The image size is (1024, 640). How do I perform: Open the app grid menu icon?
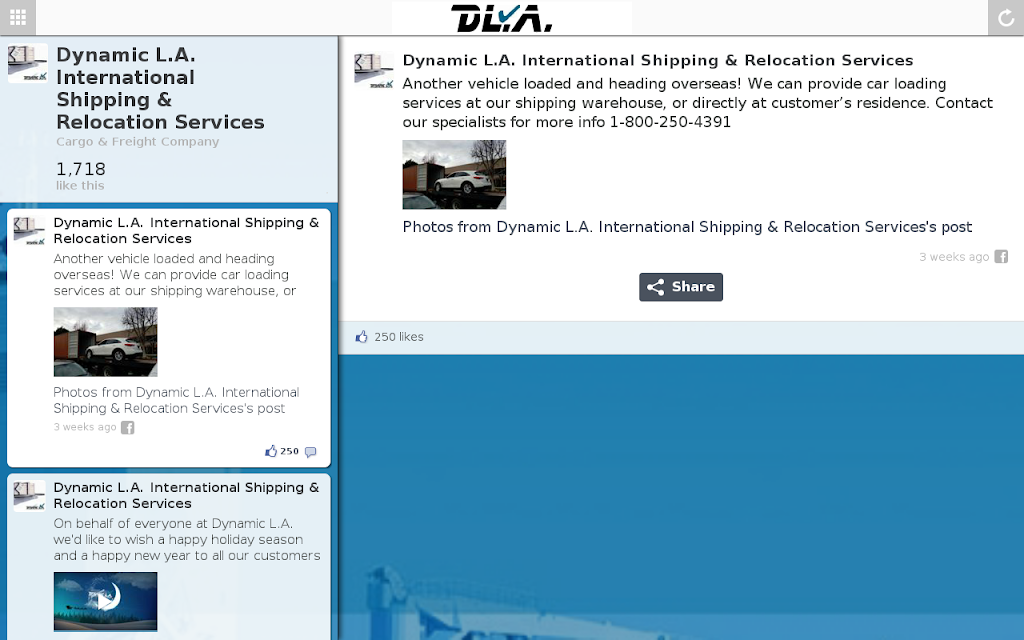click(x=18, y=17)
